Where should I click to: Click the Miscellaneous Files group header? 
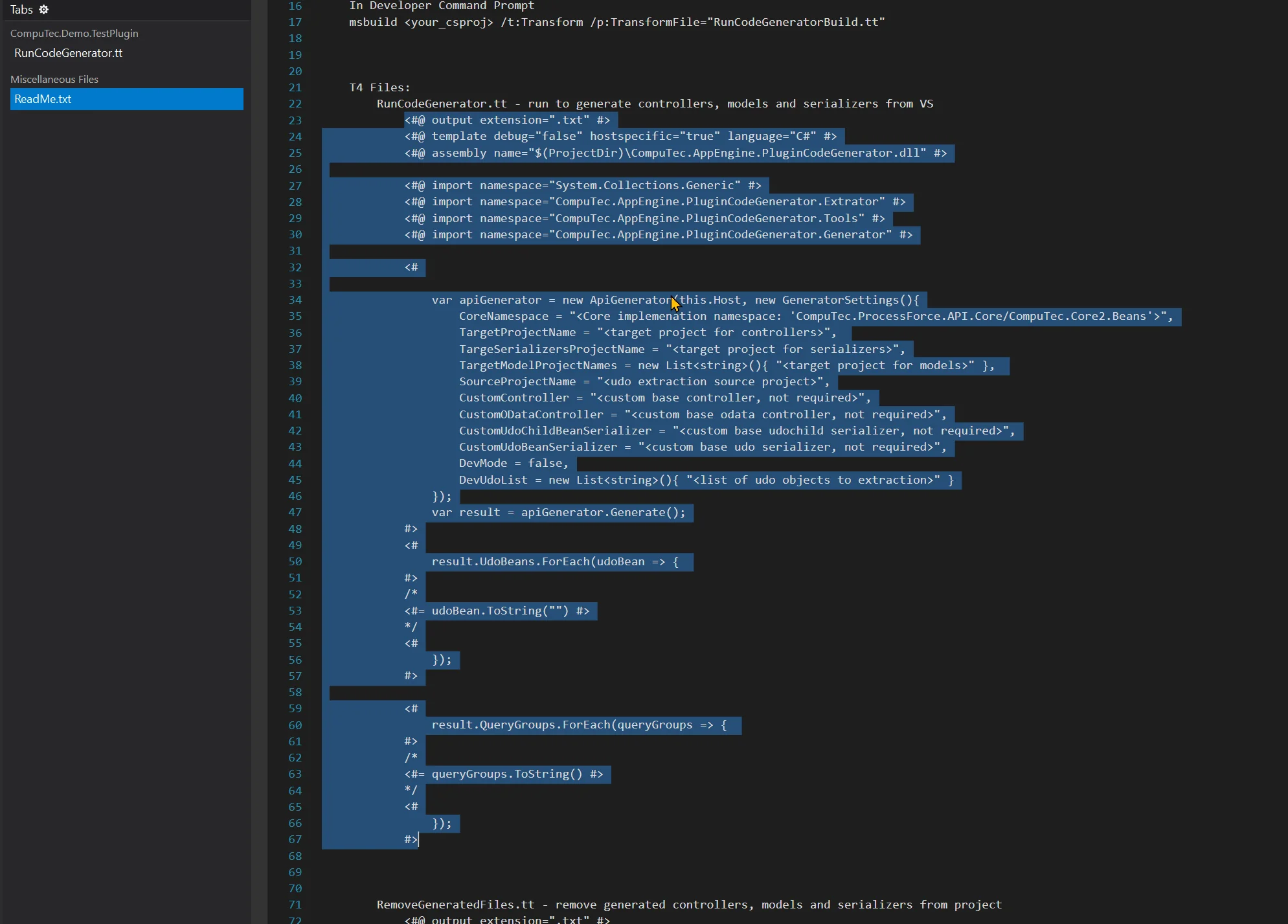point(54,79)
